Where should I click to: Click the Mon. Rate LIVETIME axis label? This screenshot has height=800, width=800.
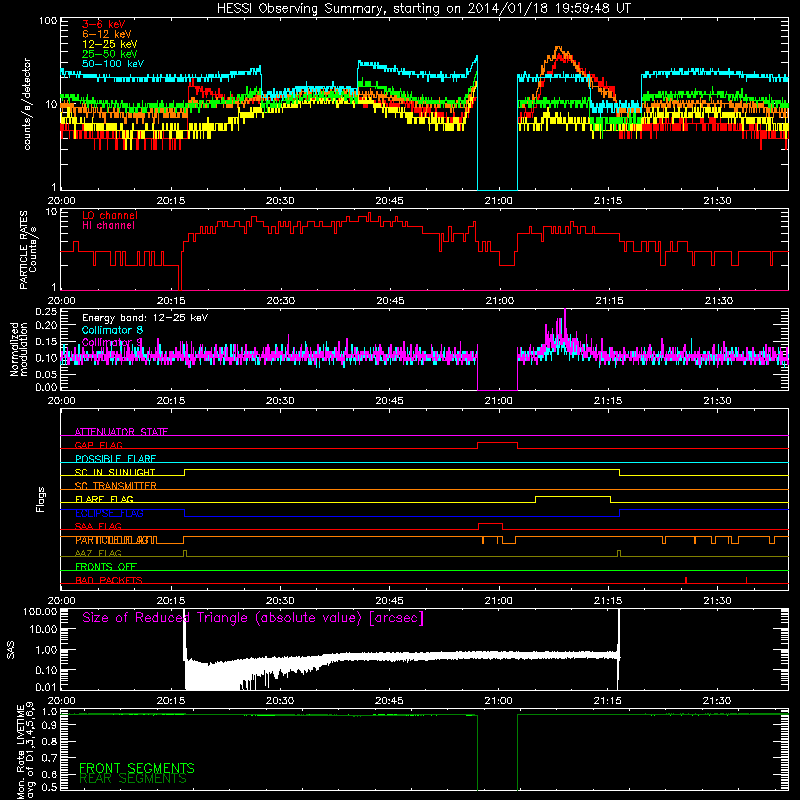24,750
